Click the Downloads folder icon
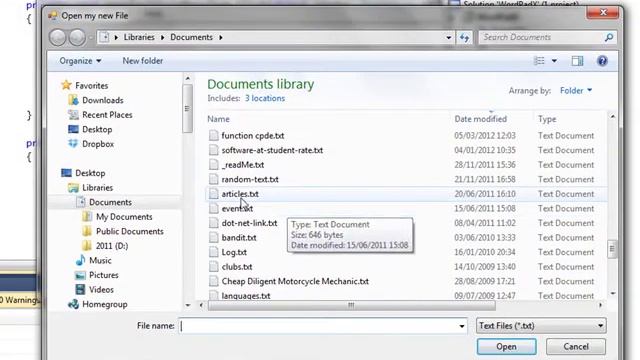This screenshot has height=360, width=640. (73, 100)
